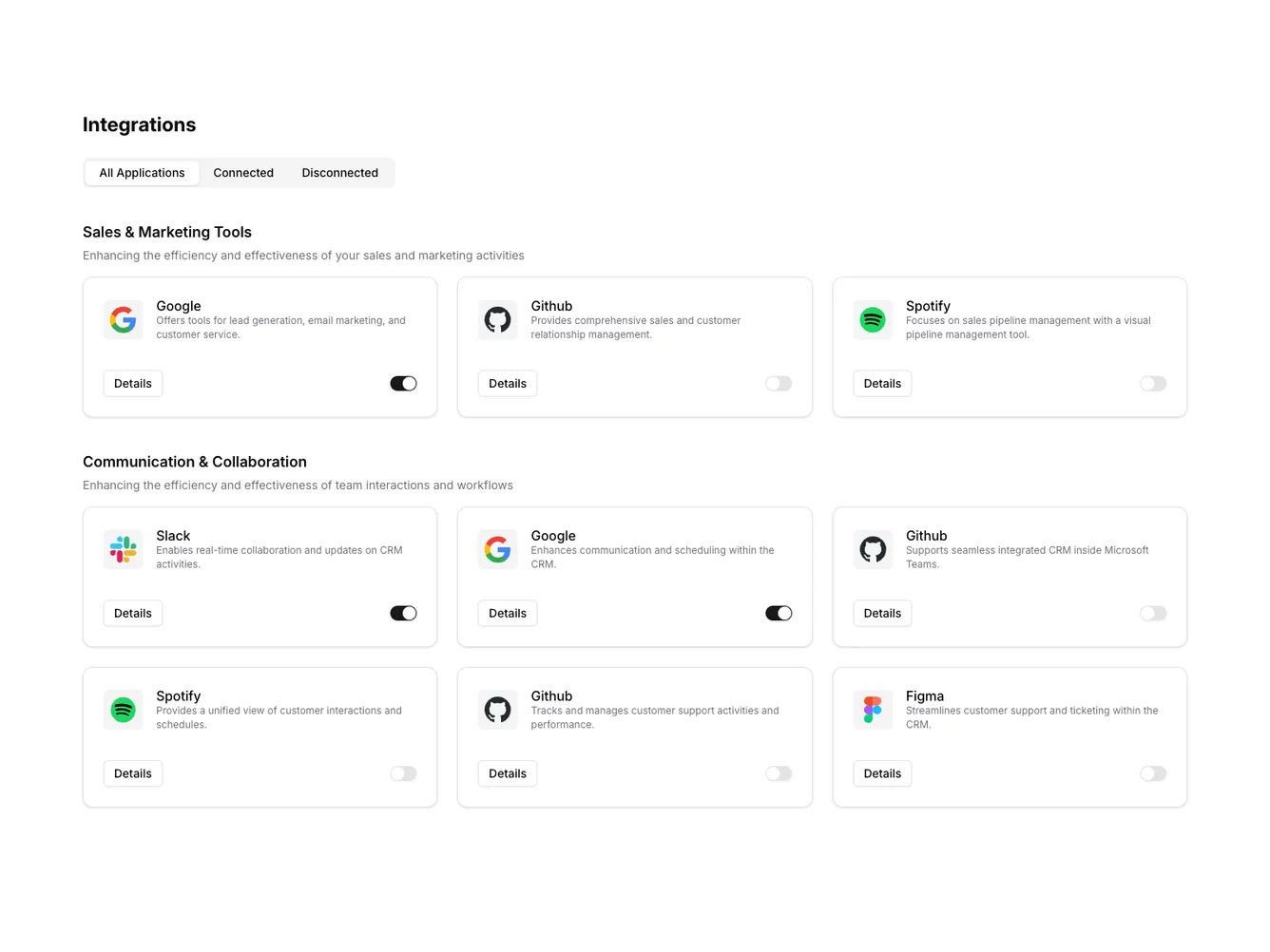Screen dimensions: 1270x952
Task: Click the Google icon in Communication & Collaboration
Action: (497, 549)
